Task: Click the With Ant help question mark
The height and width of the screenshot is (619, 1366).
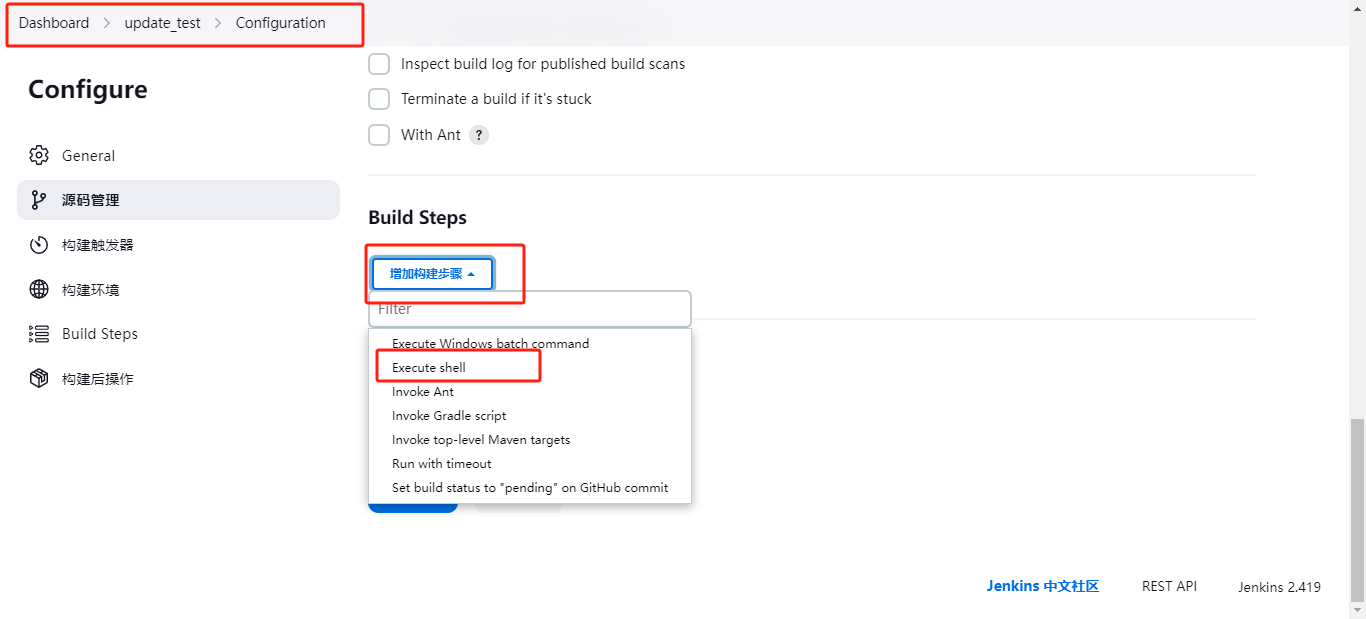Action: pyautogui.click(x=479, y=135)
